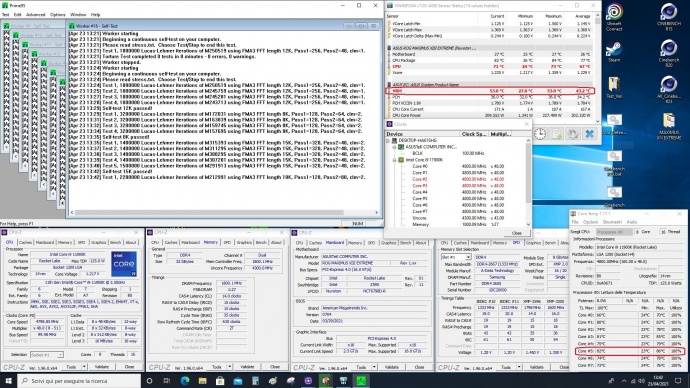Viewport: 690px width, 388px height.
Task: Open the Strumenti menu in Core Temp
Action: click(612, 222)
